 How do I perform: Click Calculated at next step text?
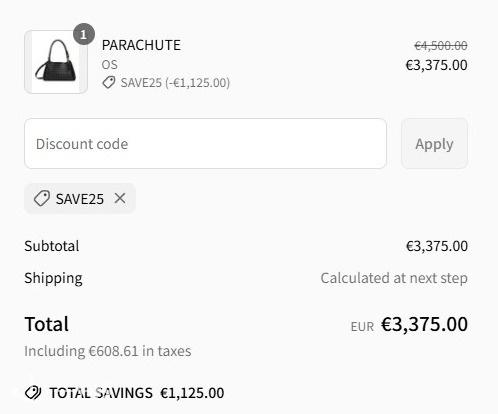pyautogui.click(x=394, y=278)
